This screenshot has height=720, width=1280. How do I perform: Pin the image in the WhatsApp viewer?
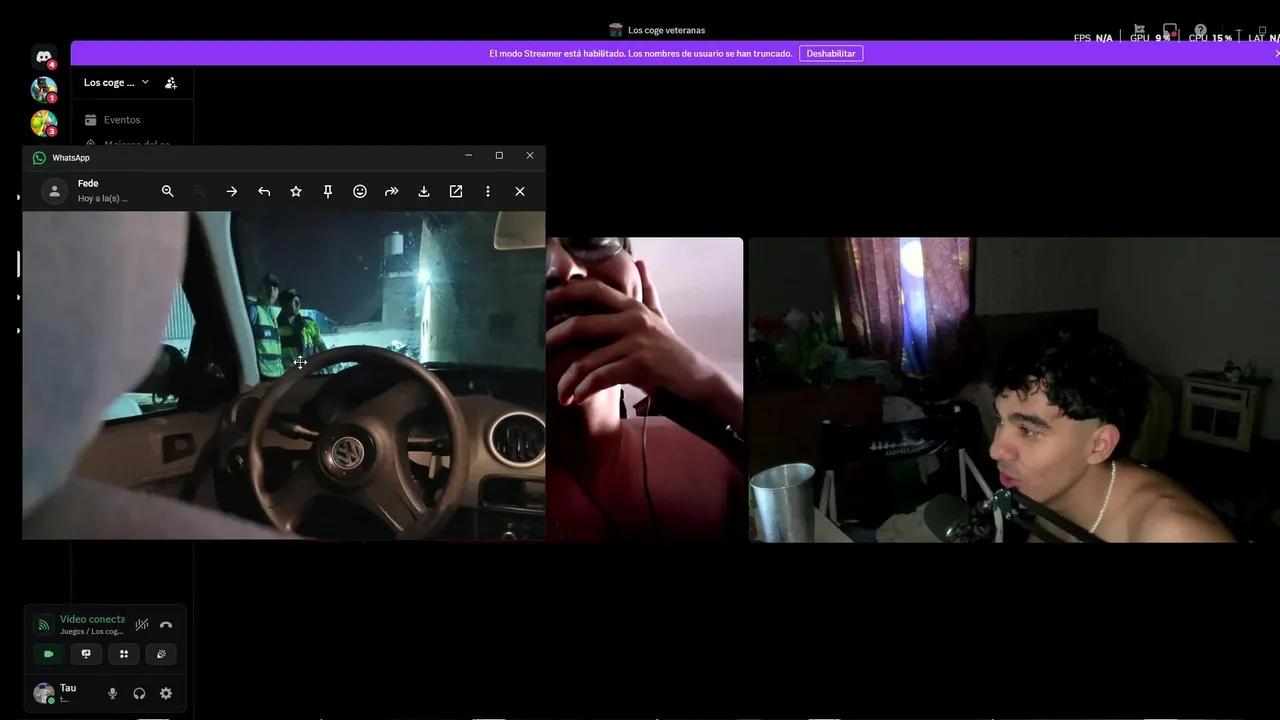point(327,191)
